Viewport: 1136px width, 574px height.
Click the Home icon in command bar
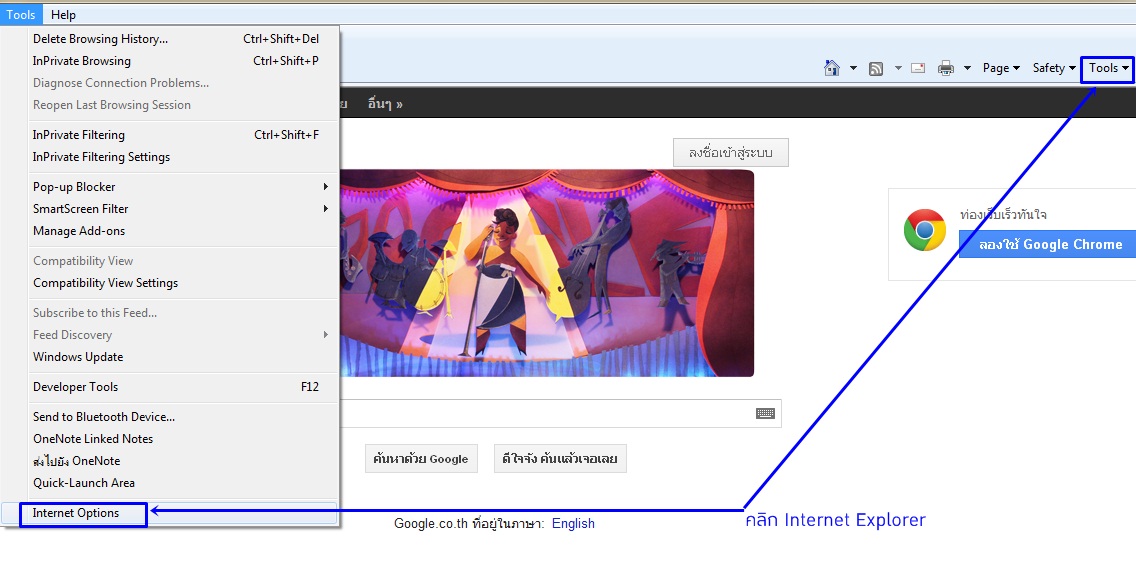point(832,68)
